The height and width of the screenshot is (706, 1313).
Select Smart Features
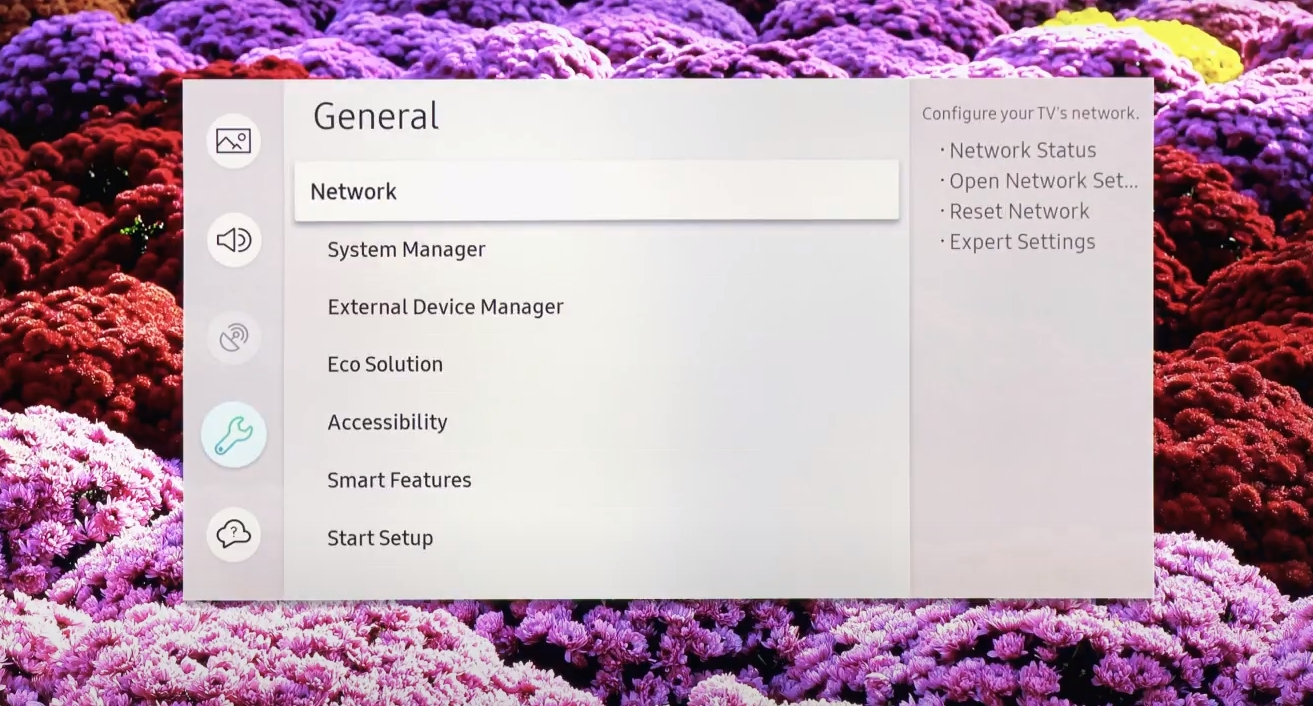coord(399,480)
